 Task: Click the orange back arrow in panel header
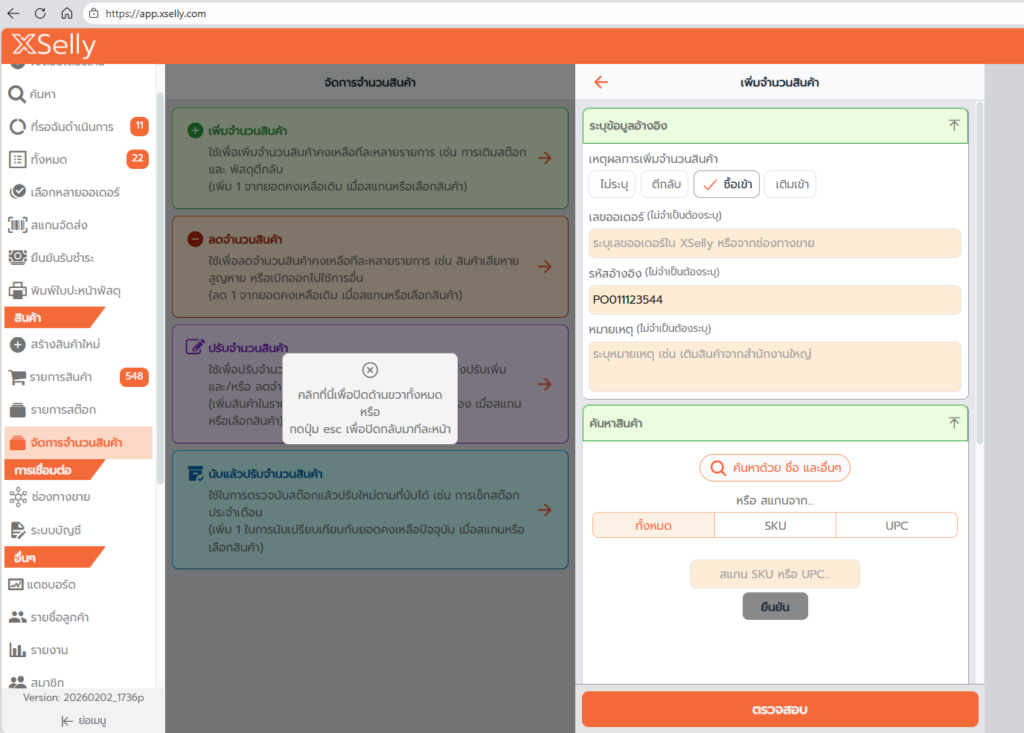601,83
